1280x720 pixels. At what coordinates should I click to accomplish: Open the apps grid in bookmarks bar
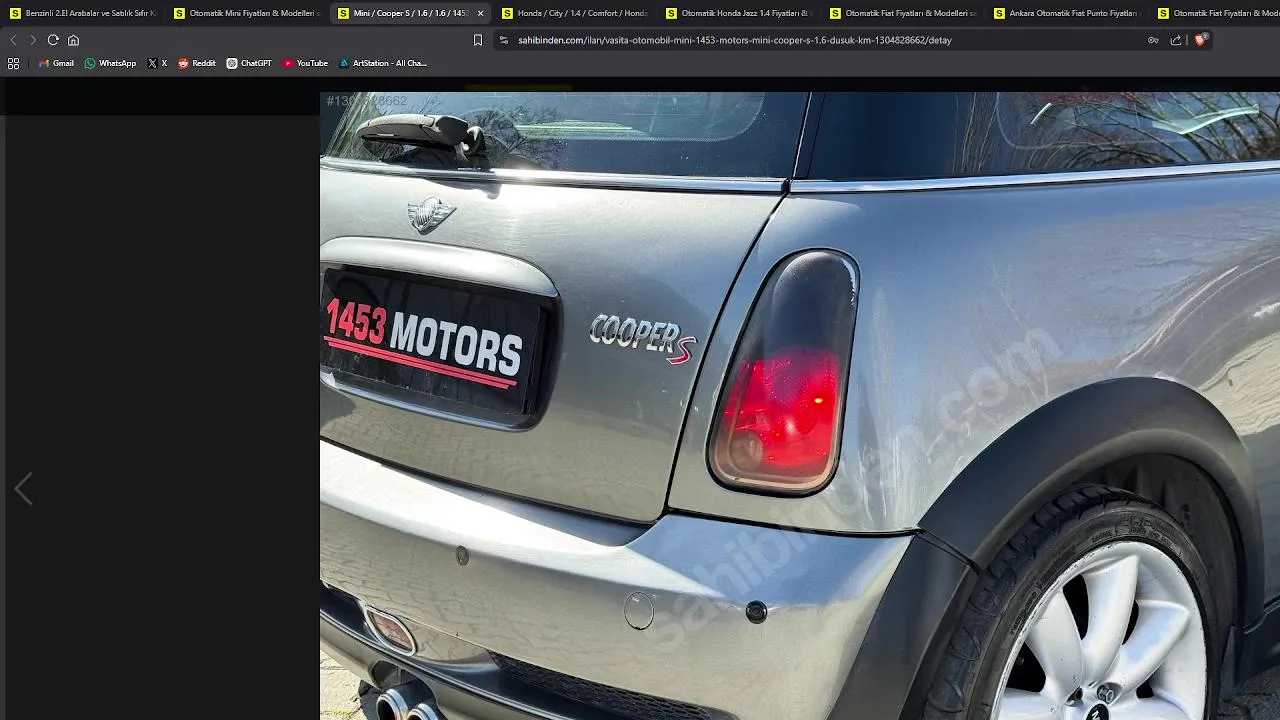coord(13,63)
